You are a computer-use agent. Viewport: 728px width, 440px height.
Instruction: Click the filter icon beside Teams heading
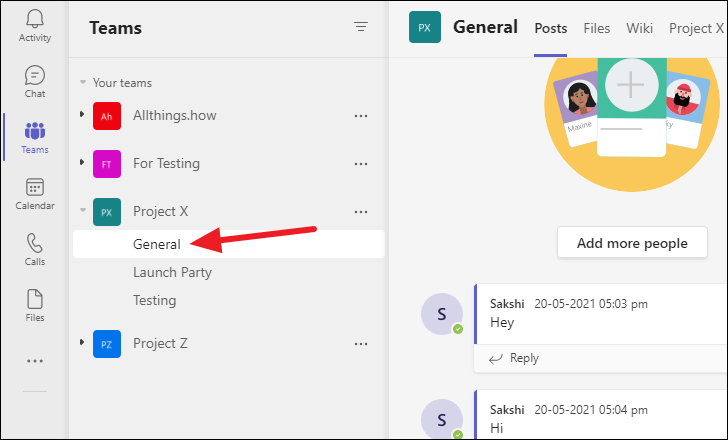coord(361,26)
